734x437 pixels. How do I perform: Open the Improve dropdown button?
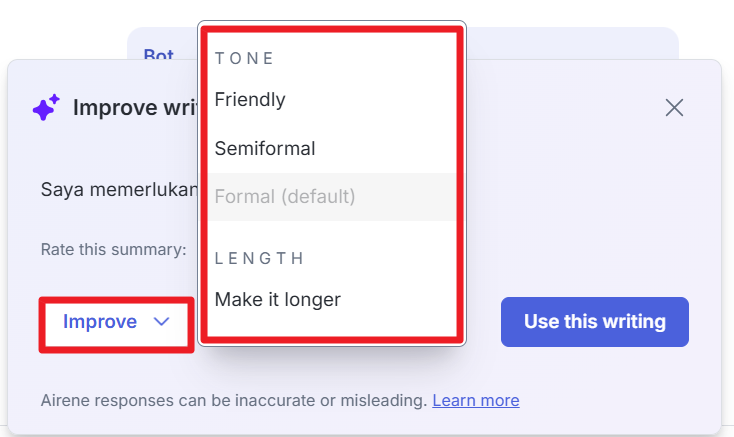click(116, 322)
